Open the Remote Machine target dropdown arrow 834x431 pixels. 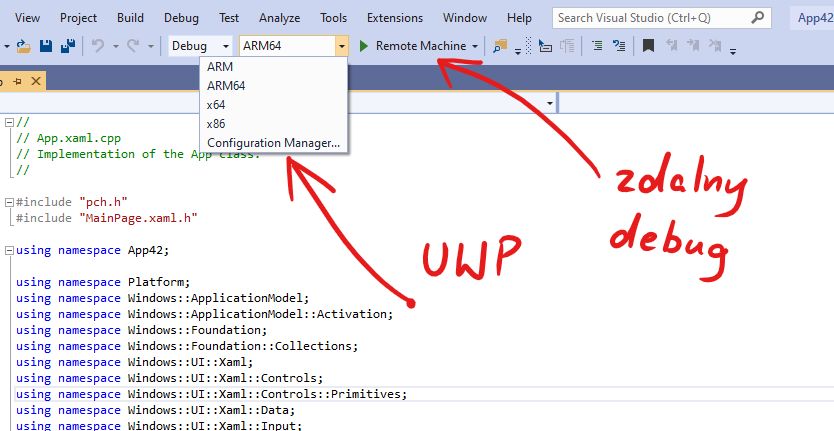(x=475, y=47)
